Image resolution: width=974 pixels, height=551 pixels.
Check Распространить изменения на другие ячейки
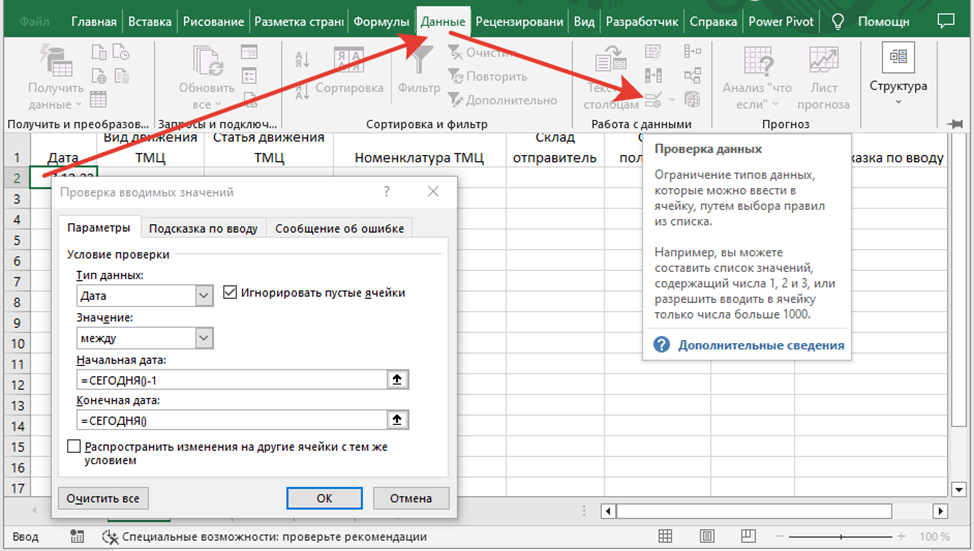click(74, 447)
